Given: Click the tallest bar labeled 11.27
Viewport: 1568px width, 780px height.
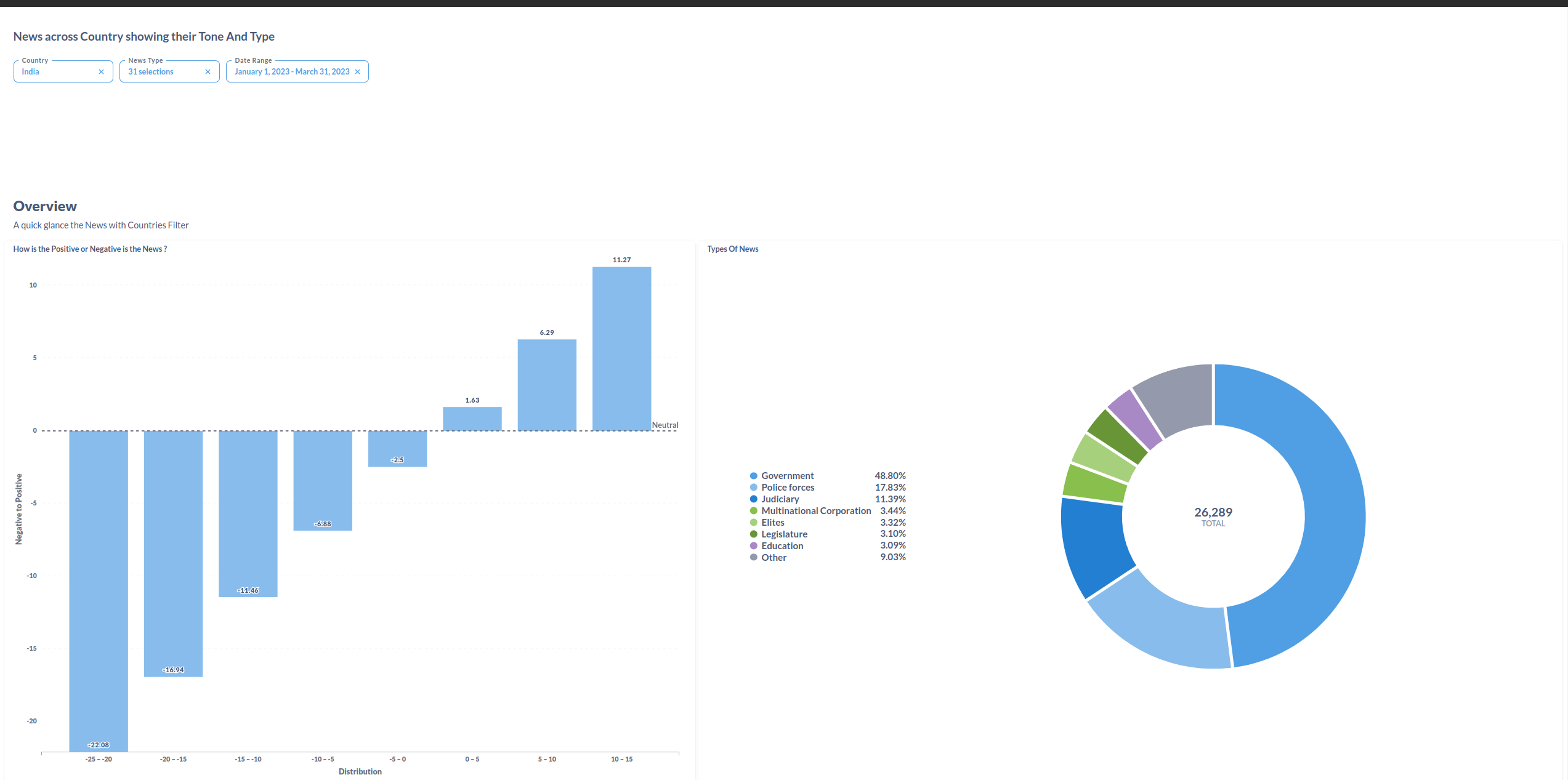Looking at the screenshot, I should (x=621, y=348).
